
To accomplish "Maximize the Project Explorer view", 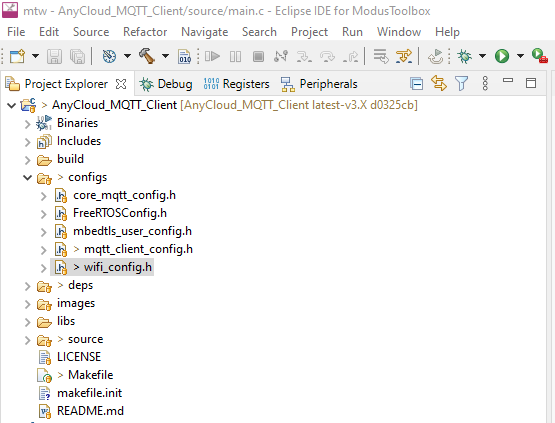I will point(531,83).
